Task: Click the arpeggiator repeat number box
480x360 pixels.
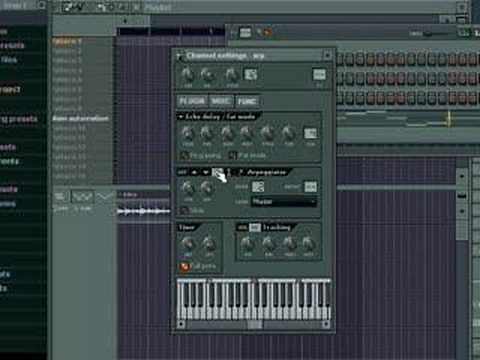Action: point(310,187)
